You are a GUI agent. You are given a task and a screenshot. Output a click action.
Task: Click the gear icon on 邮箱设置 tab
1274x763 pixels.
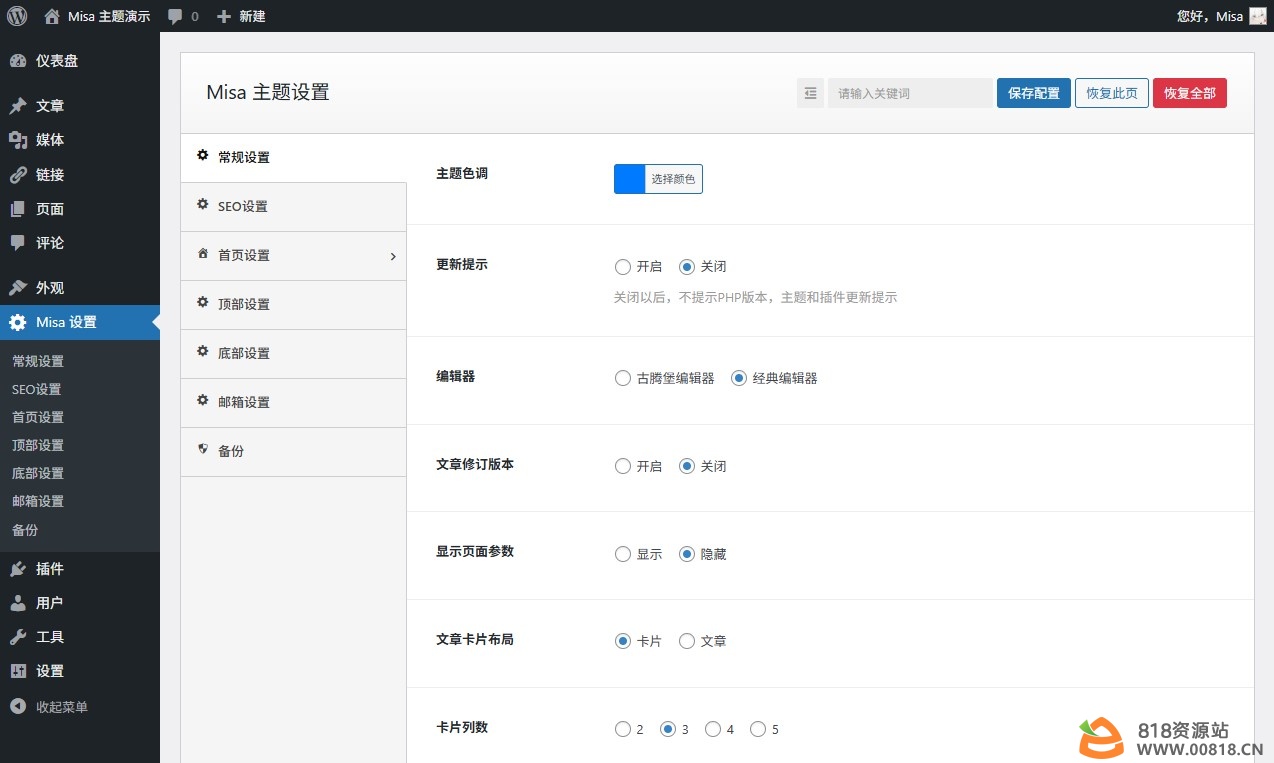pyautogui.click(x=203, y=400)
